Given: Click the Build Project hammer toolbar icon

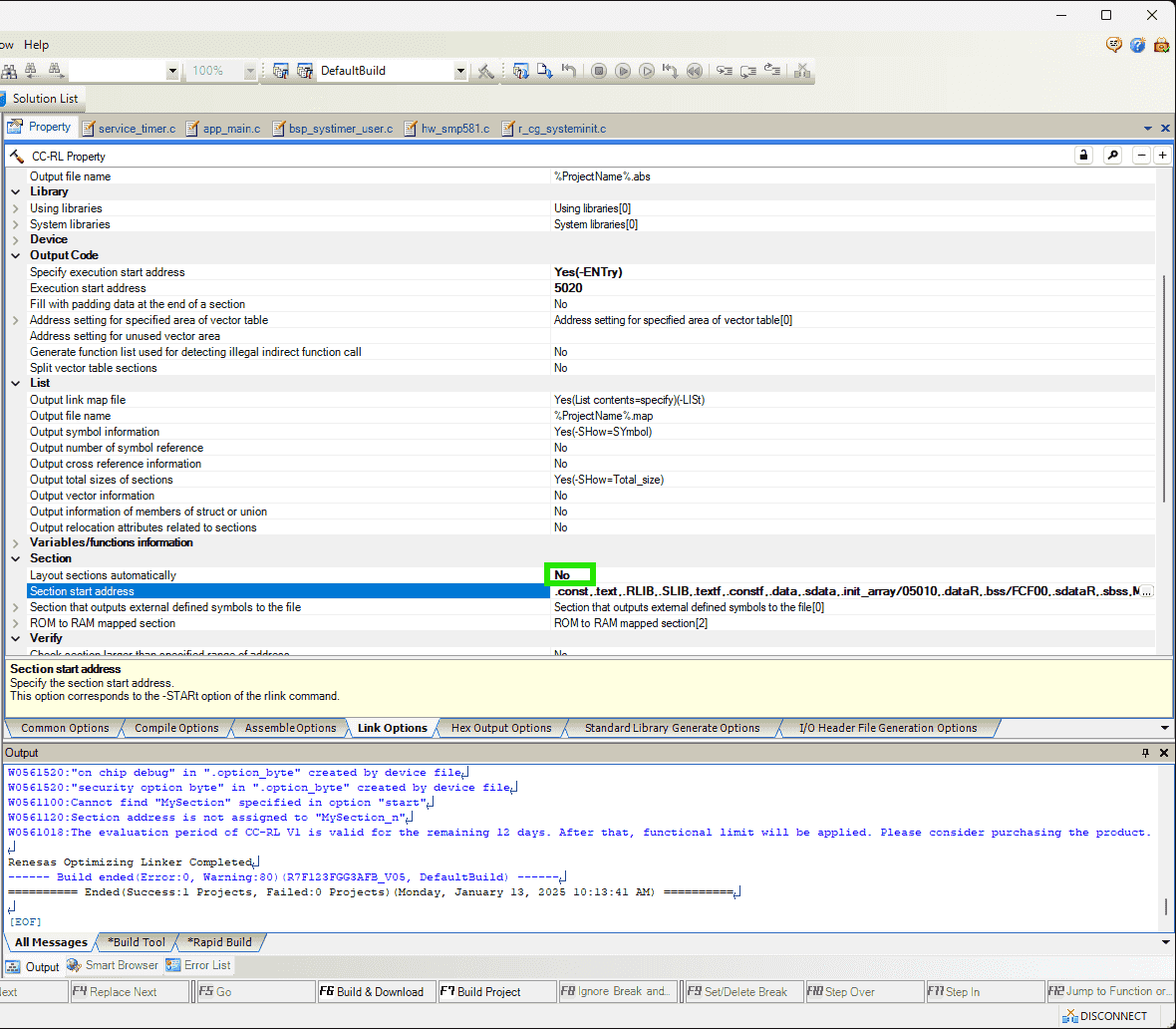Looking at the screenshot, I should 485,71.
